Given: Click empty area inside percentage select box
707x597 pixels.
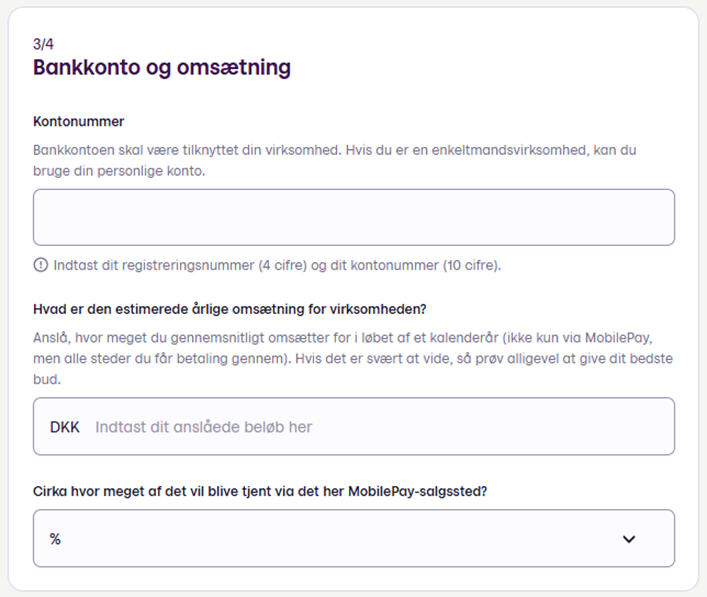Looking at the screenshot, I should pos(338,539).
